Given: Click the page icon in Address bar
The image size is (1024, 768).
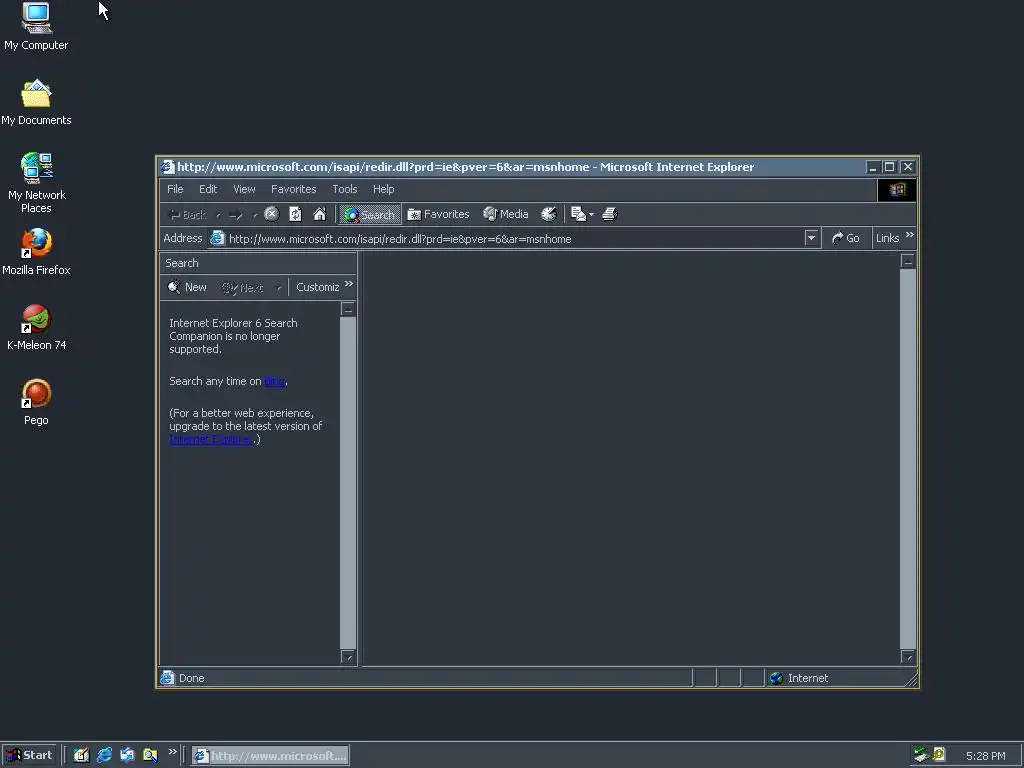Looking at the screenshot, I should coord(217,238).
